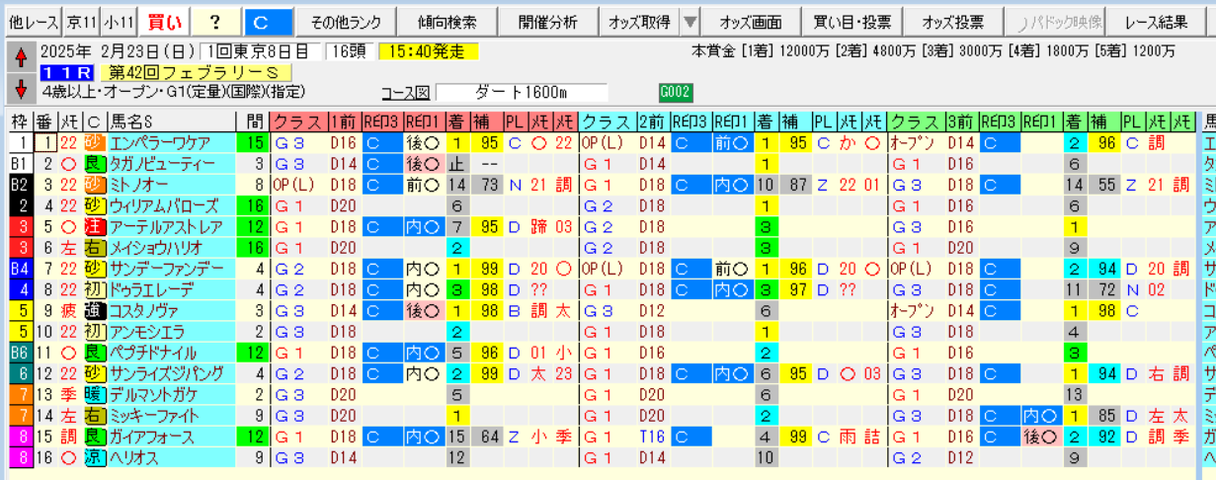Click the 初 mark icon for アンモシエラ
The image size is (1216, 480).
pos(94,332)
